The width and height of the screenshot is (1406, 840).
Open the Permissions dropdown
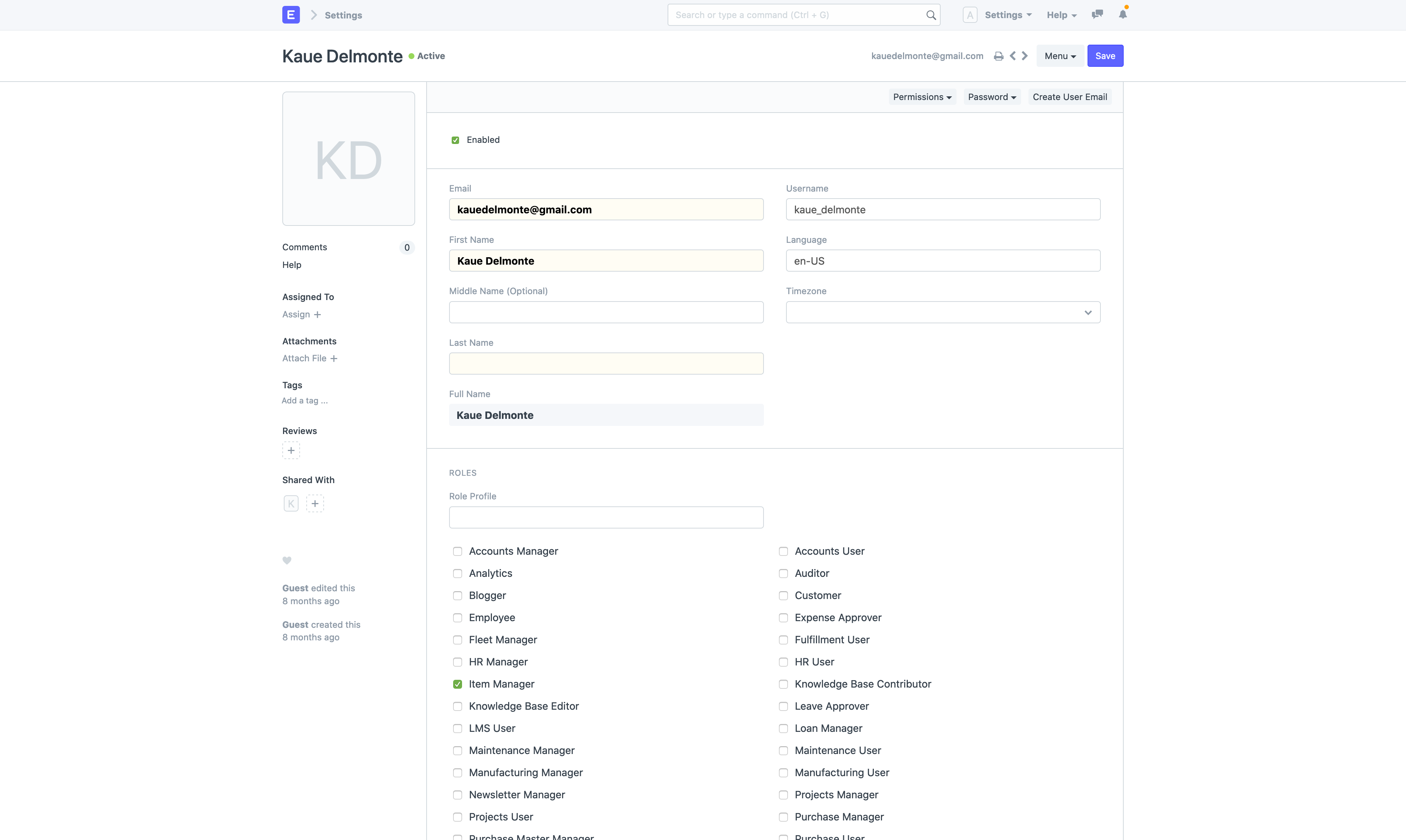(922, 97)
